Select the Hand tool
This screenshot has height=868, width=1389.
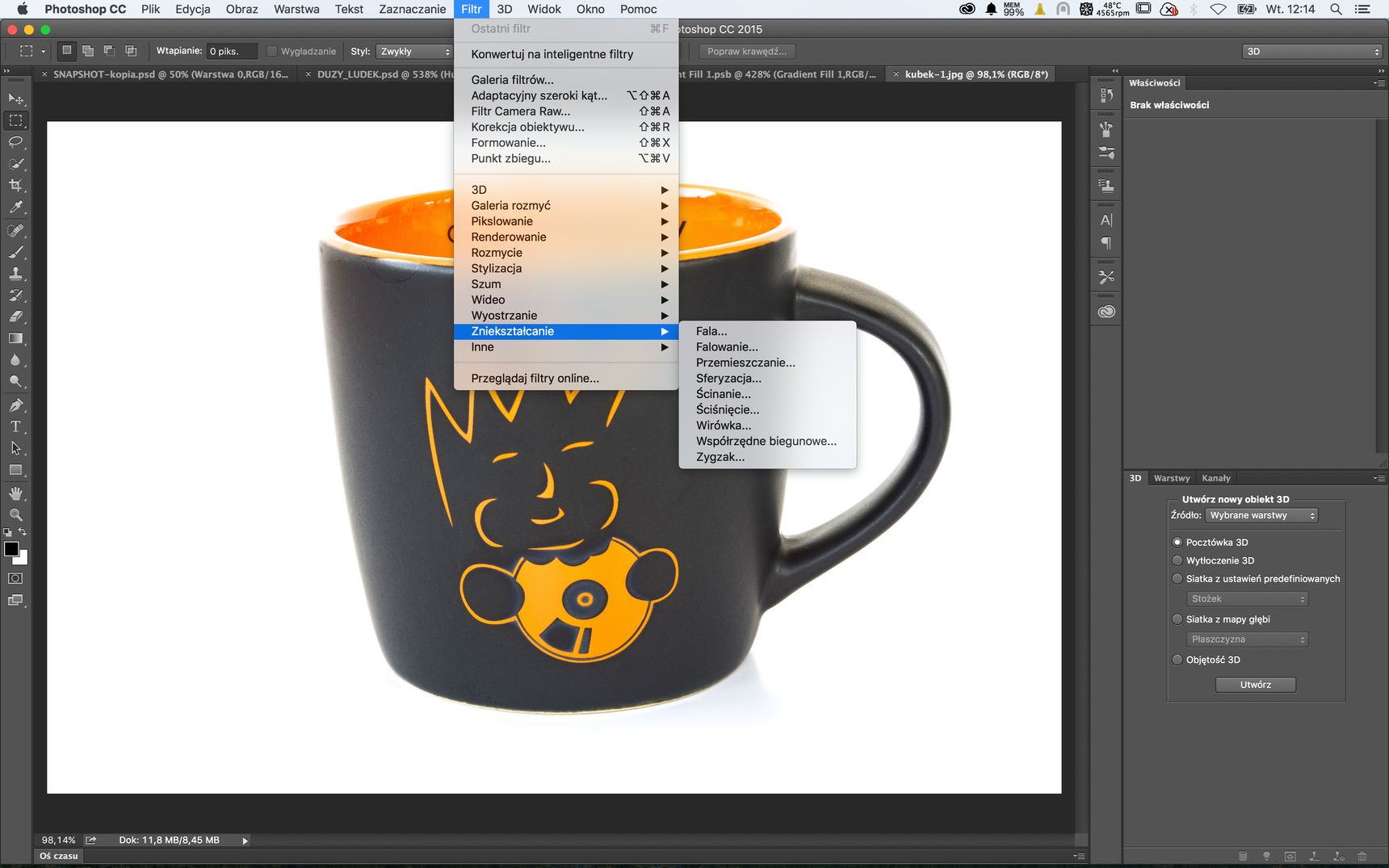[x=15, y=493]
